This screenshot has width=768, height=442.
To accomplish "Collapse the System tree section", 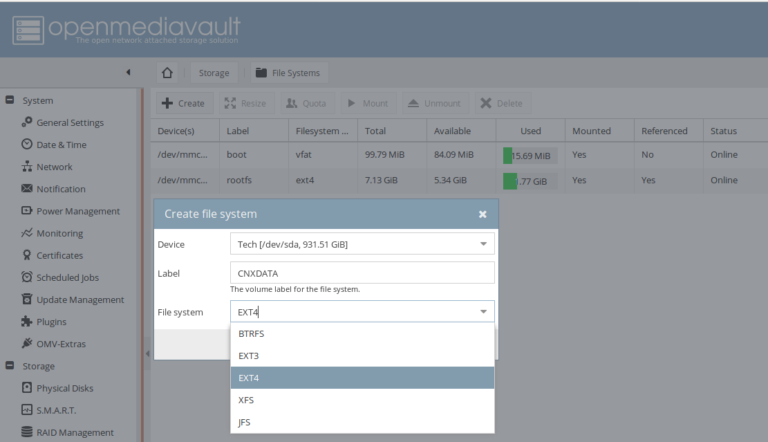I will click(10, 100).
